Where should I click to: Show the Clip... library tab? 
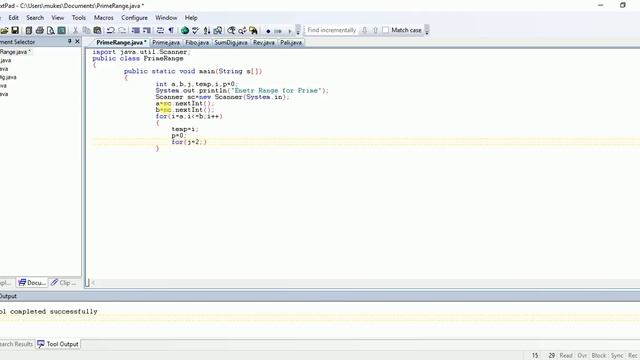[x=64, y=282]
